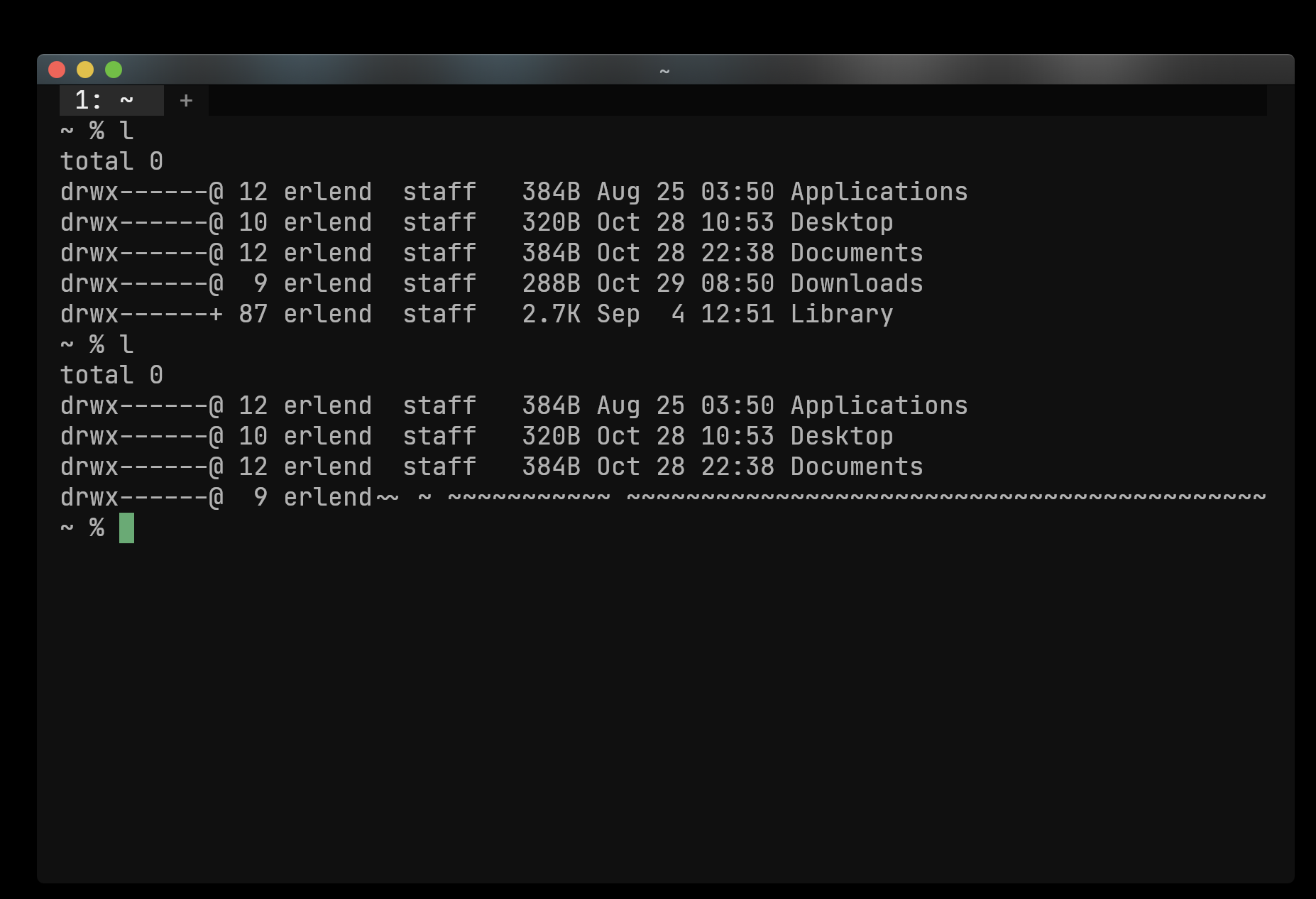
Task: Click 'Desktop' in the second listing
Action: coord(842,436)
